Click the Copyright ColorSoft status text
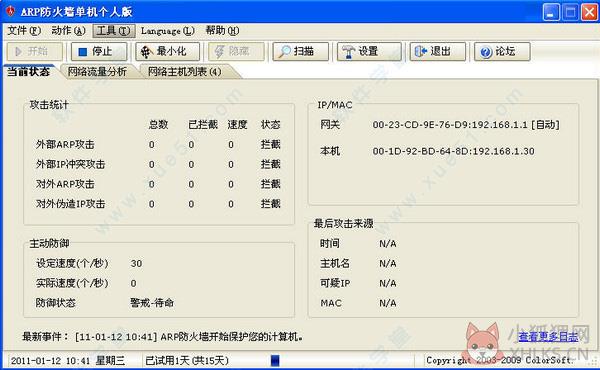 click(x=499, y=360)
